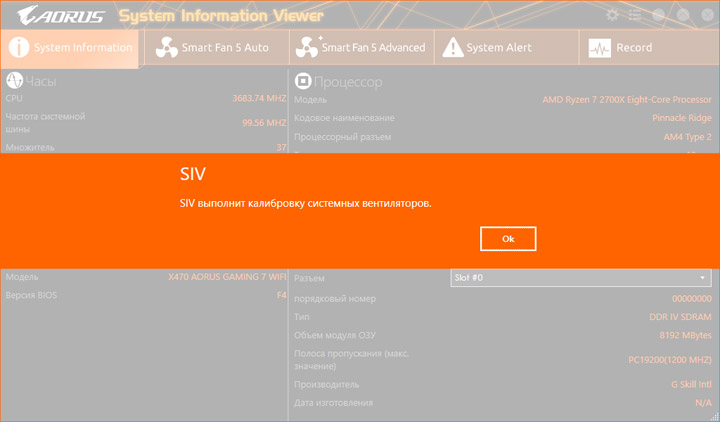Select CPU frequency value 3683.74 MHZ
This screenshot has width=720, height=422.
pos(259,98)
